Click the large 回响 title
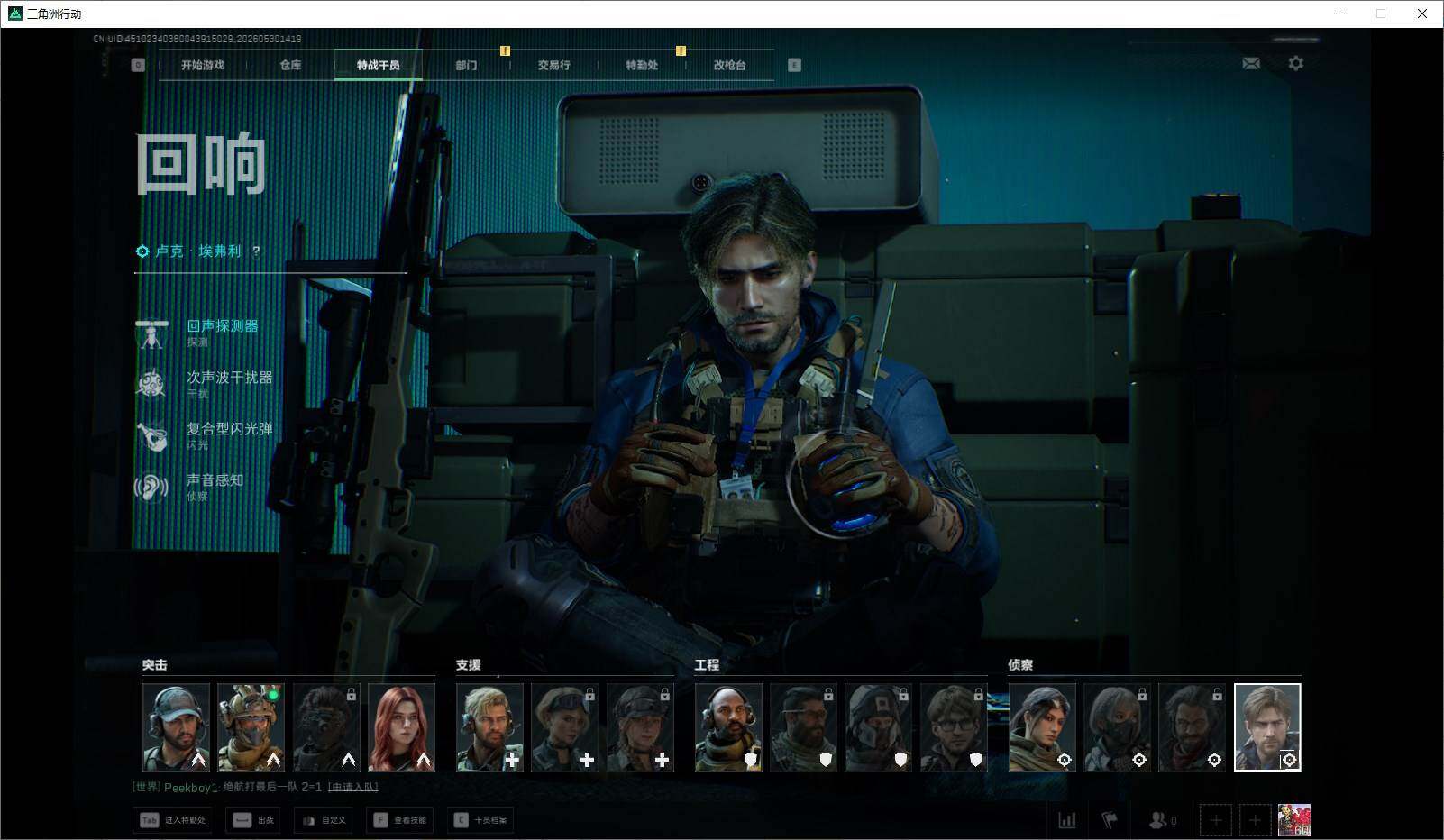This screenshot has height=840, width=1444. pos(201,163)
